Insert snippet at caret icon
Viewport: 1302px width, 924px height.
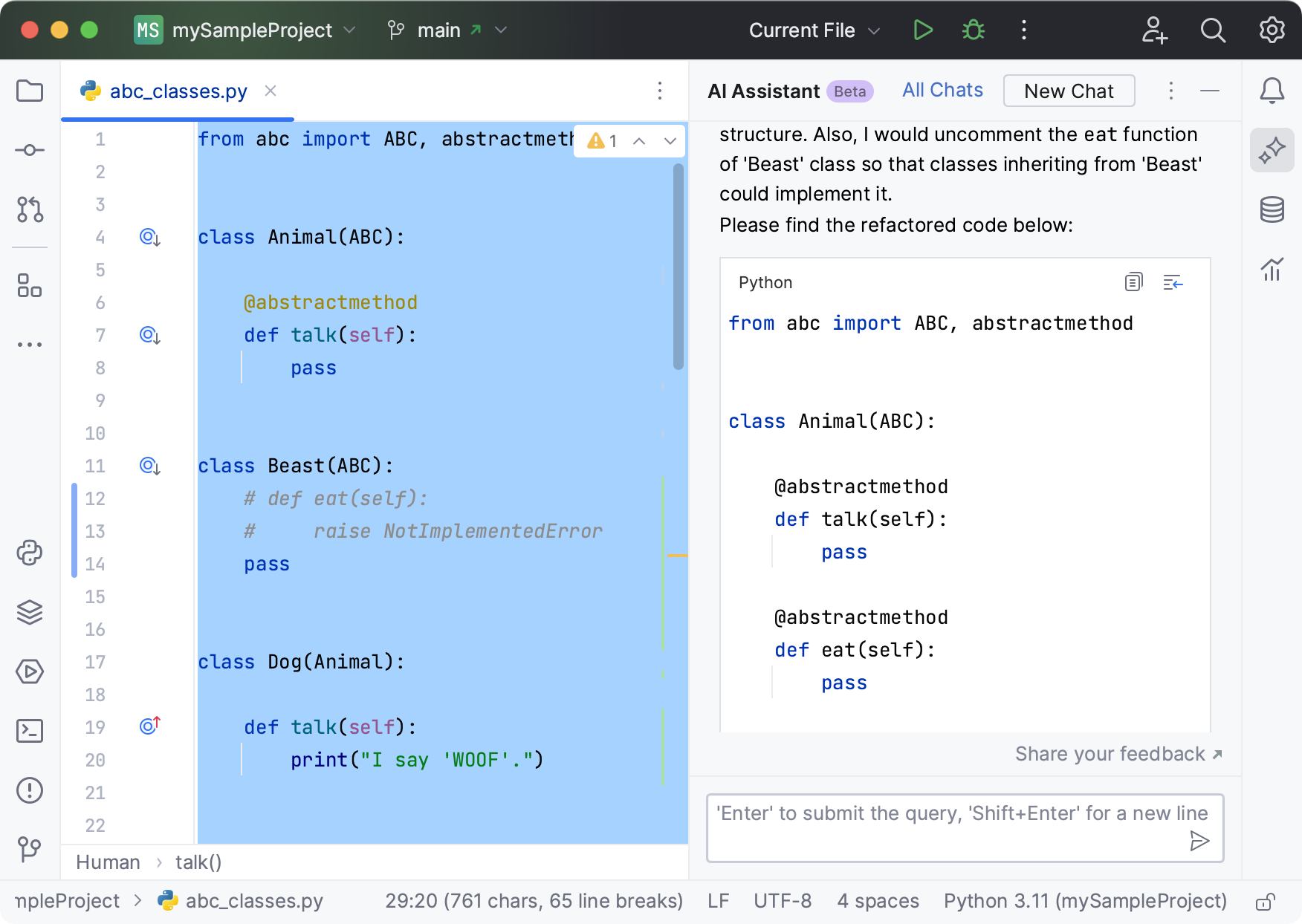(x=1173, y=282)
